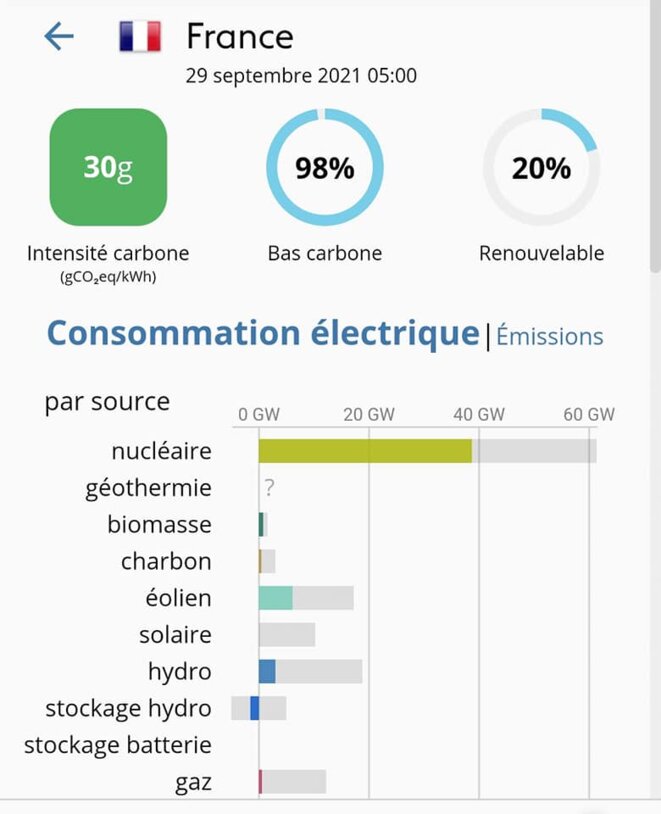
Task: Tap the France flag icon
Action: click(x=137, y=35)
